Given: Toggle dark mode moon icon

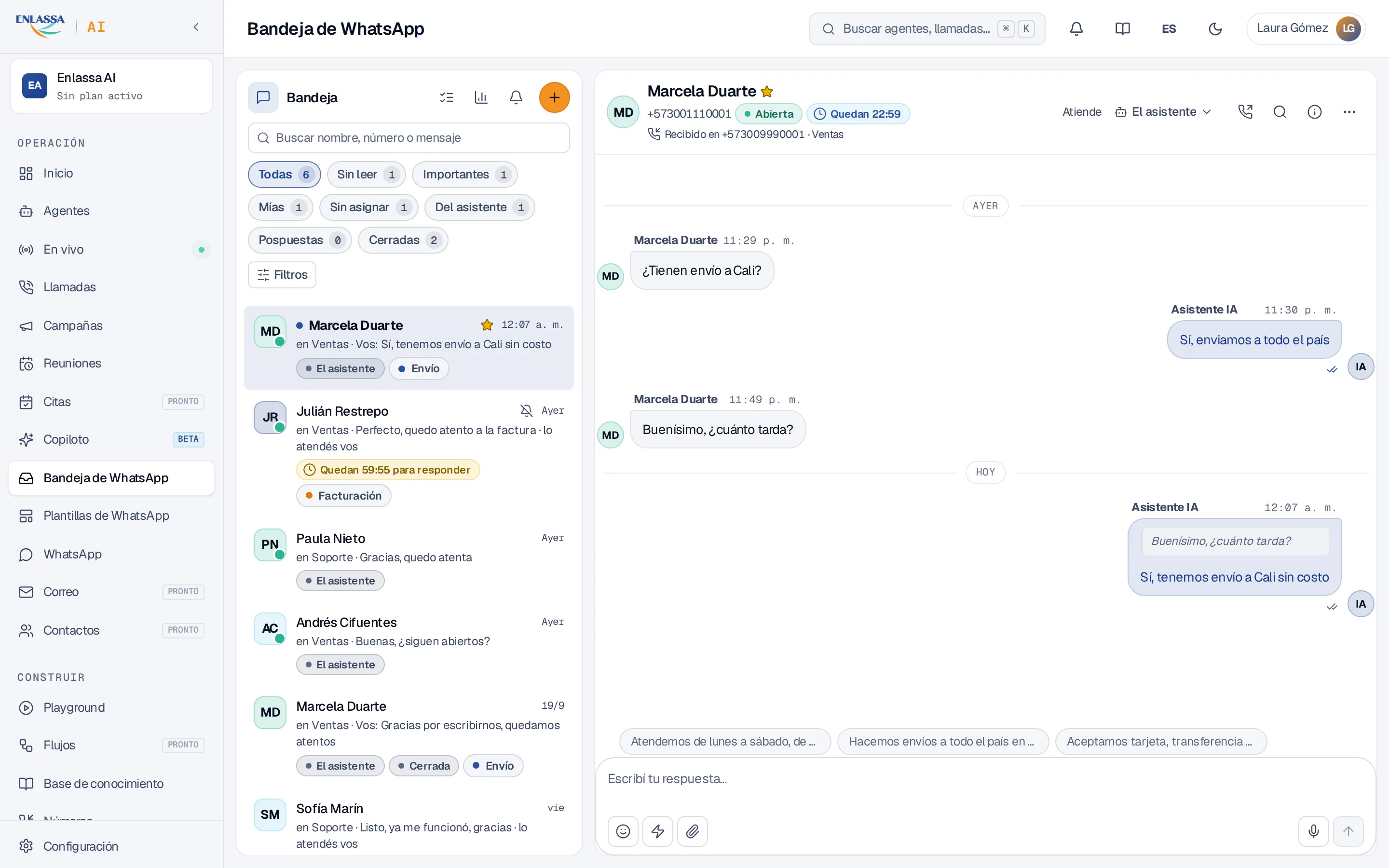Looking at the screenshot, I should (1215, 29).
